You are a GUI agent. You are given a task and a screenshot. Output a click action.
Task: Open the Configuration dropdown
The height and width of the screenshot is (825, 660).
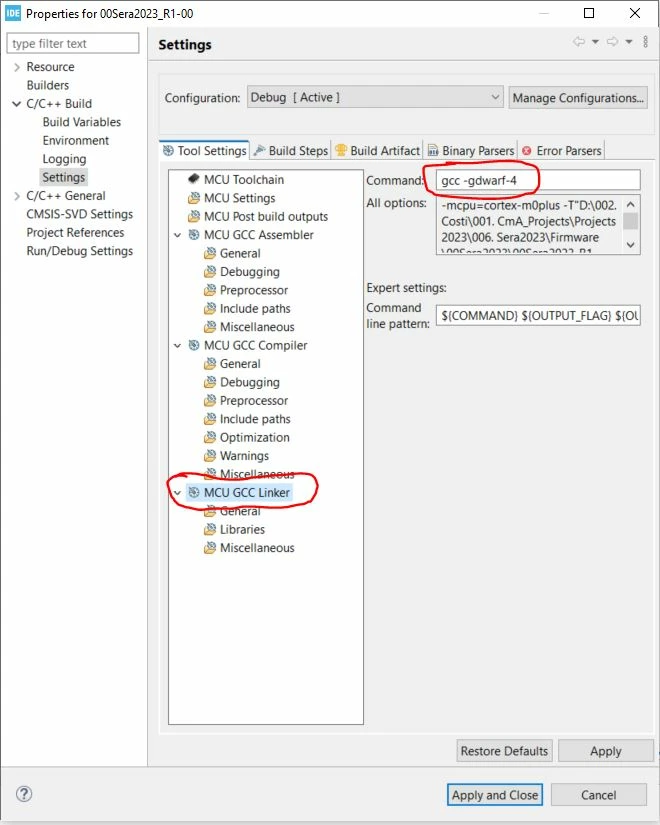click(375, 97)
